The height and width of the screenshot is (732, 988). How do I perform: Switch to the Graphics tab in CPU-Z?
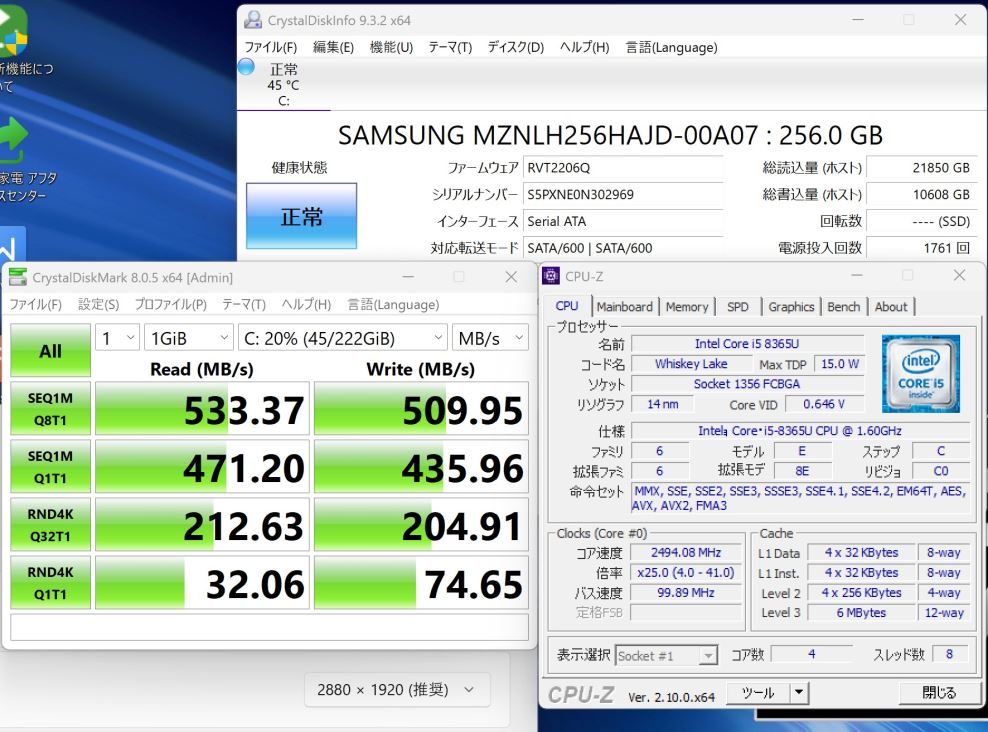(791, 307)
